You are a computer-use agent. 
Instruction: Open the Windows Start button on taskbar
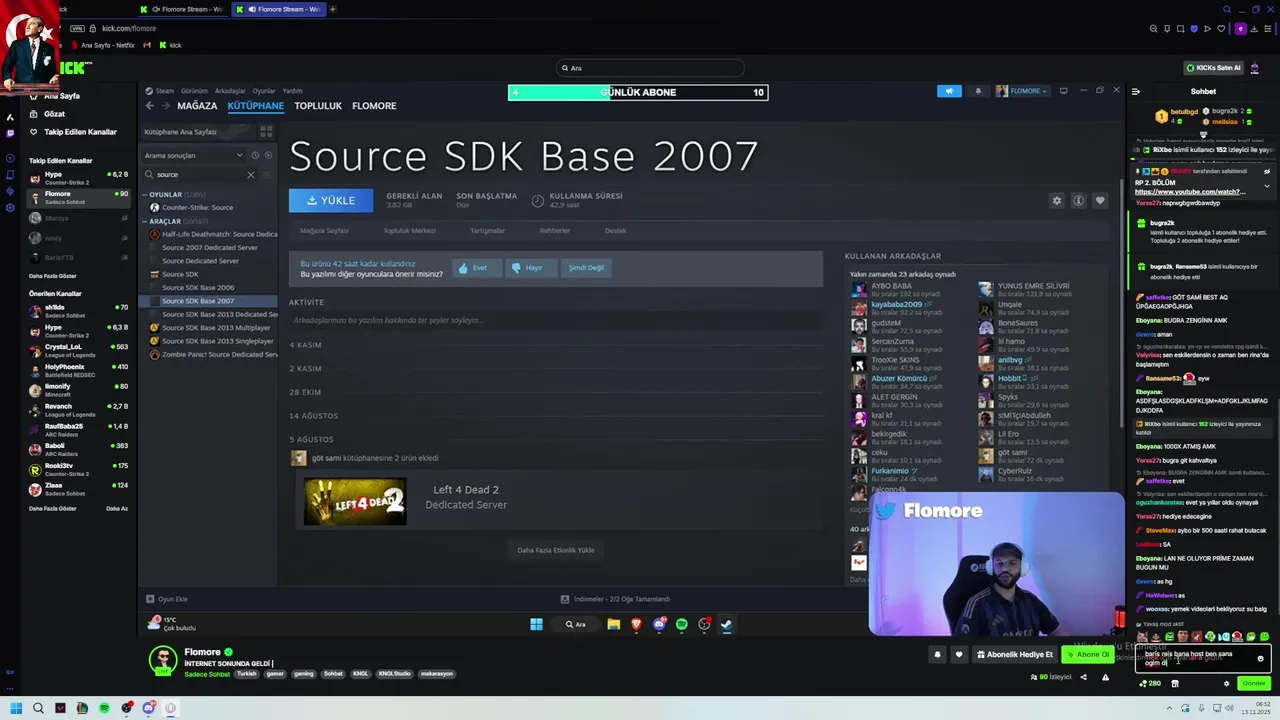point(16,708)
